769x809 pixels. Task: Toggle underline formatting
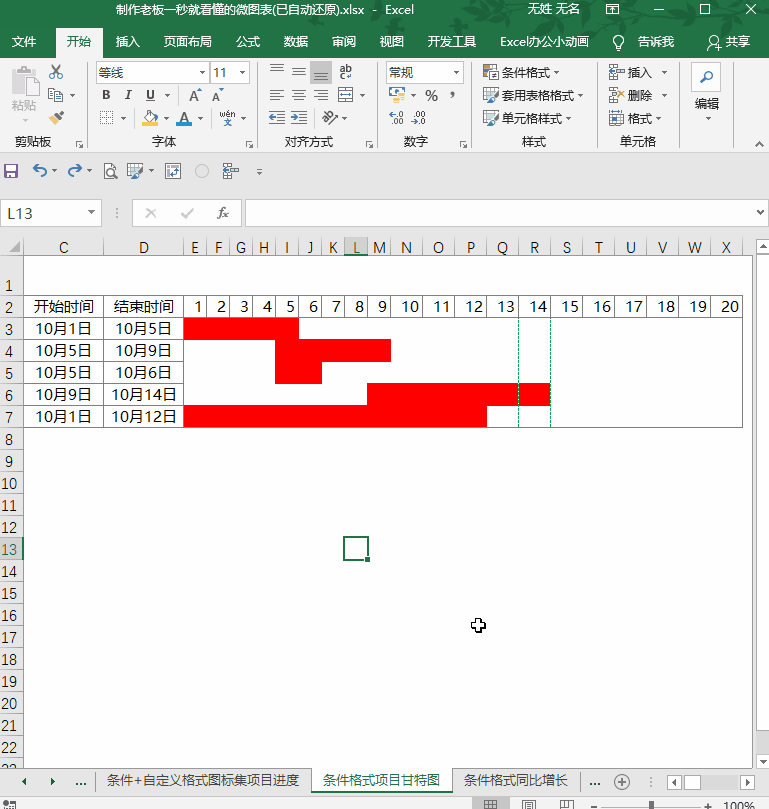(150, 95)
